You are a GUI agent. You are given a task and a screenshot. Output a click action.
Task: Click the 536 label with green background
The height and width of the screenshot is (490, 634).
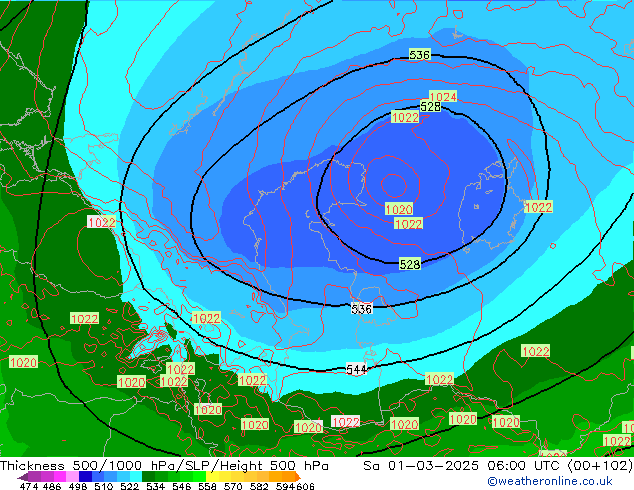pyautogui.click(x=419, y=55)
